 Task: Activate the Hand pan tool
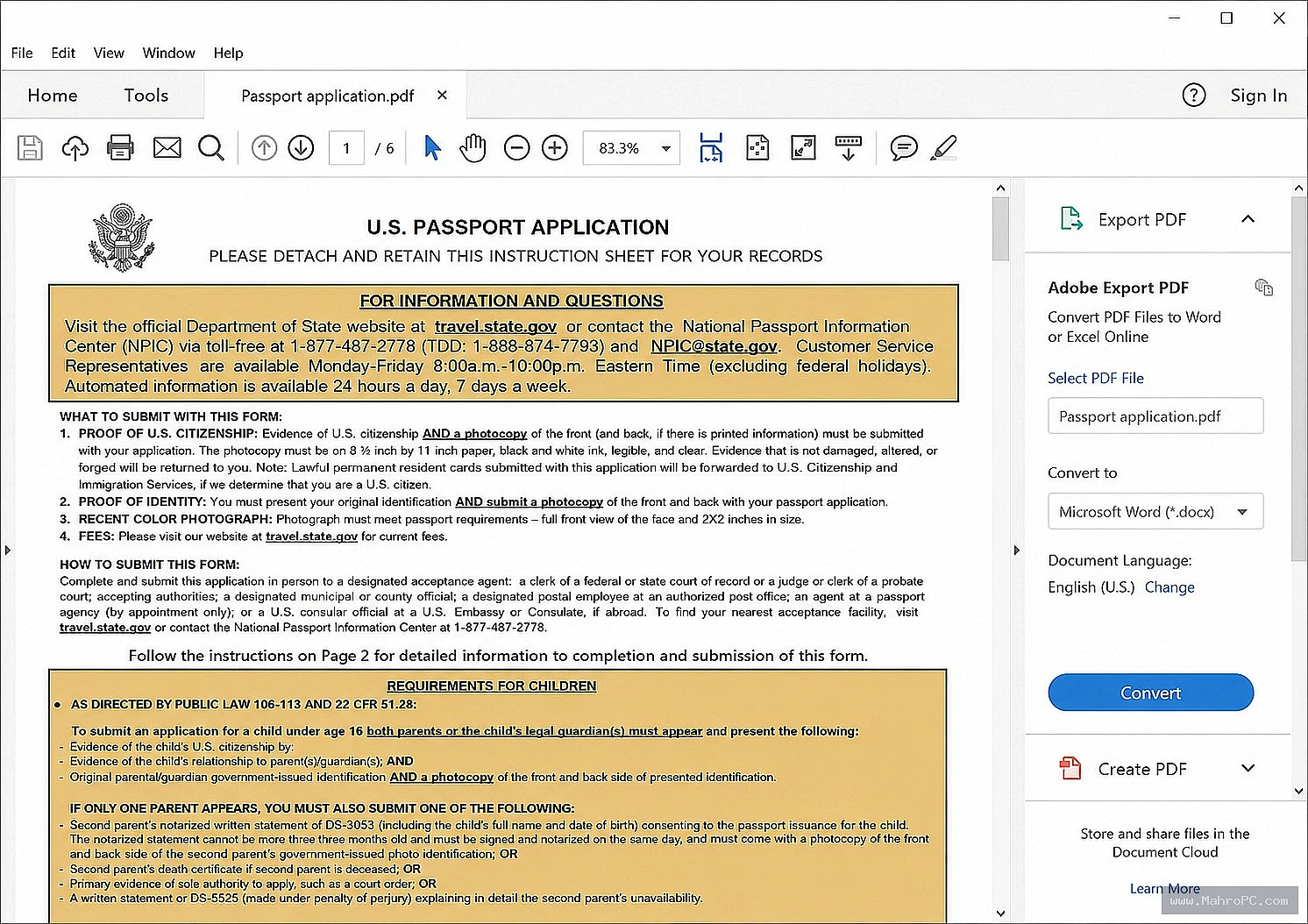click(473, 147)
